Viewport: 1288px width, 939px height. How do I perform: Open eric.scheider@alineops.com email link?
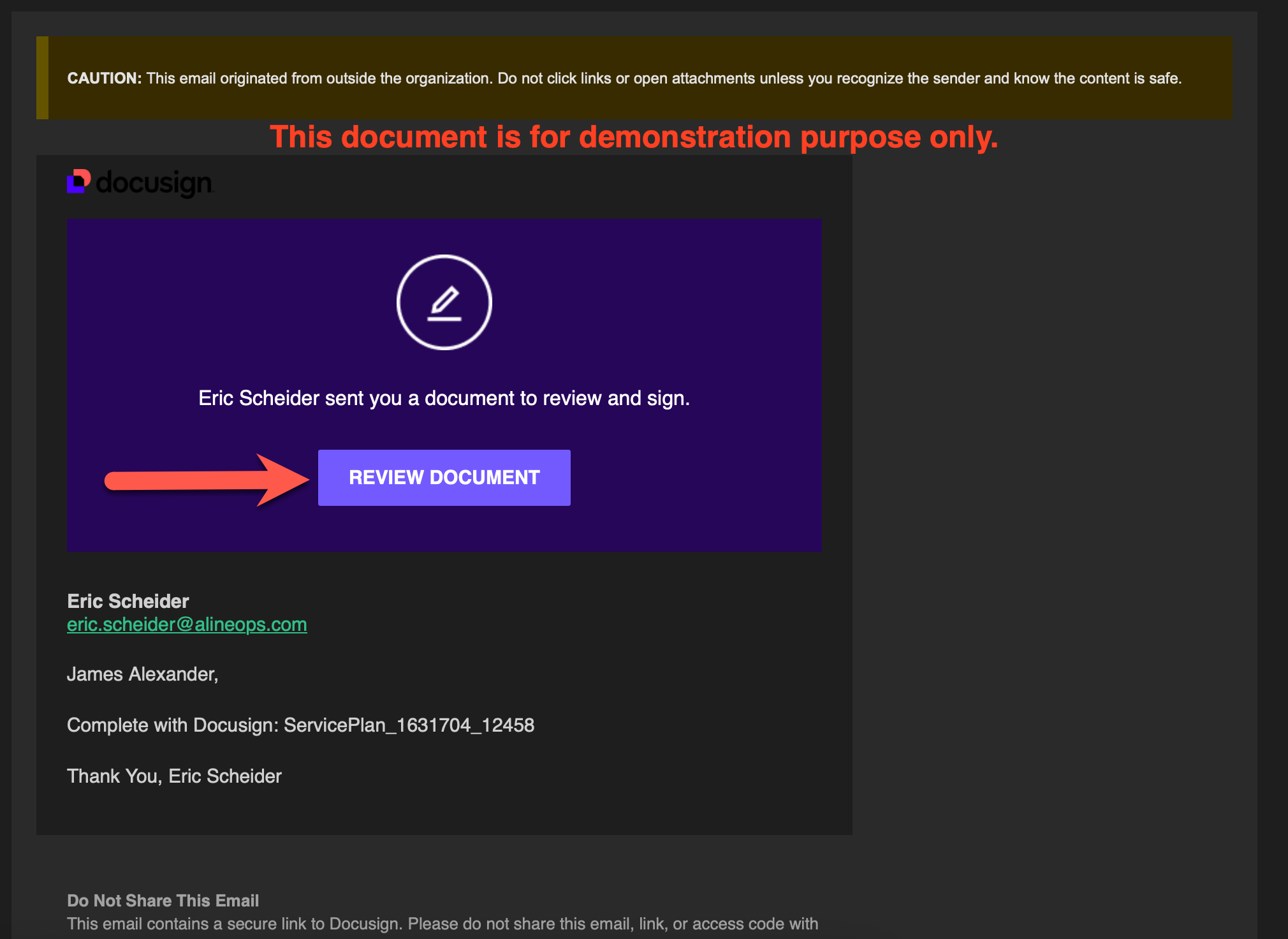click(187, 625)
